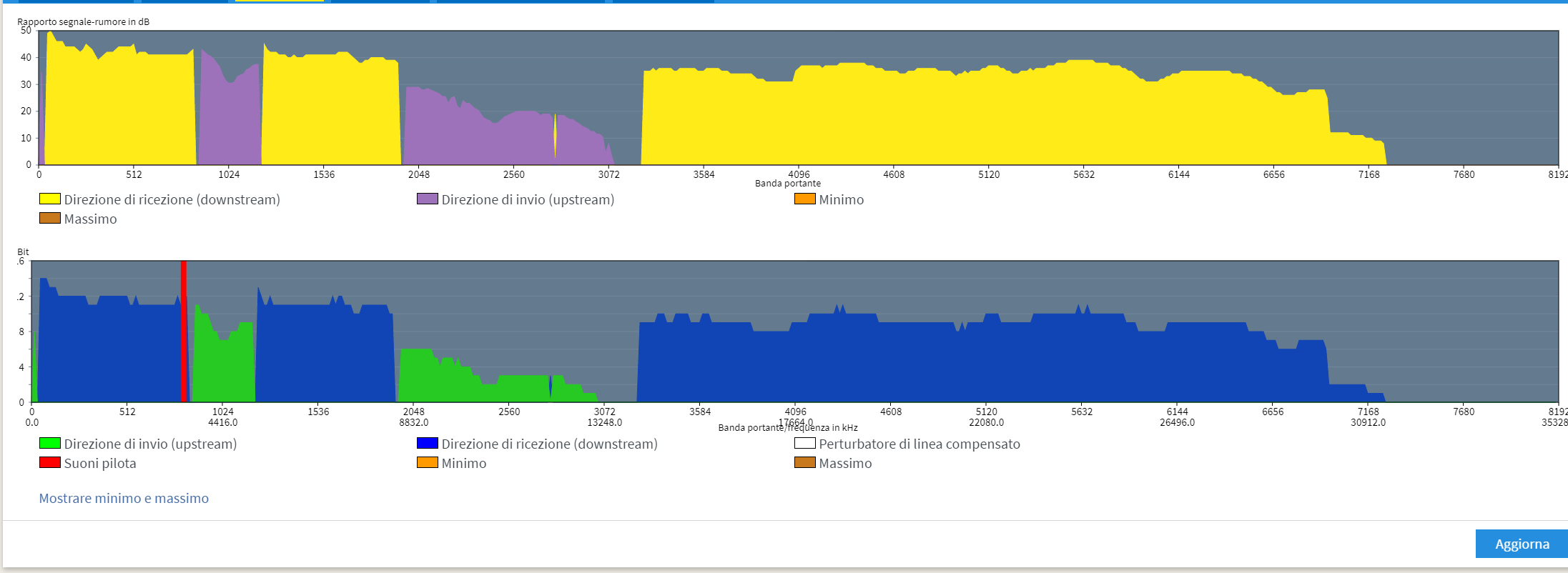
Task: Click 'Perturbatore di linea compensato' label
Action: click(919, 444)
